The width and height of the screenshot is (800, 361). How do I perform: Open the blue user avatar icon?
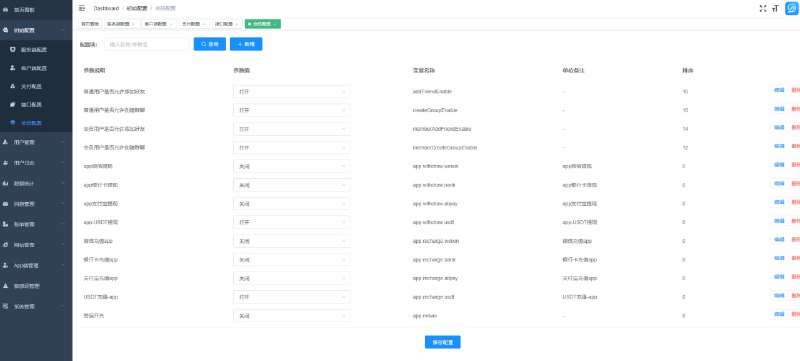[792, 8]
